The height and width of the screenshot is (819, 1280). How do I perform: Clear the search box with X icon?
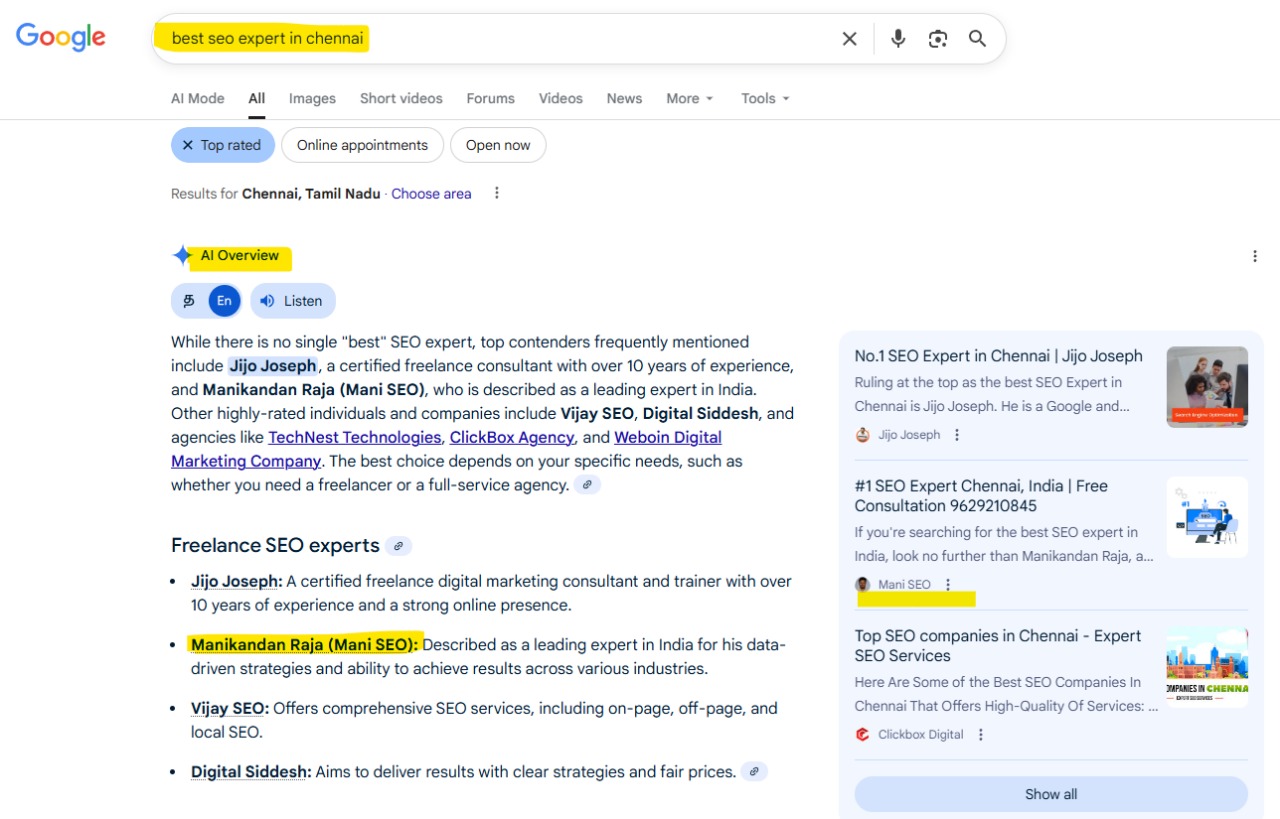pyautogui.click(x=849, y=39)
